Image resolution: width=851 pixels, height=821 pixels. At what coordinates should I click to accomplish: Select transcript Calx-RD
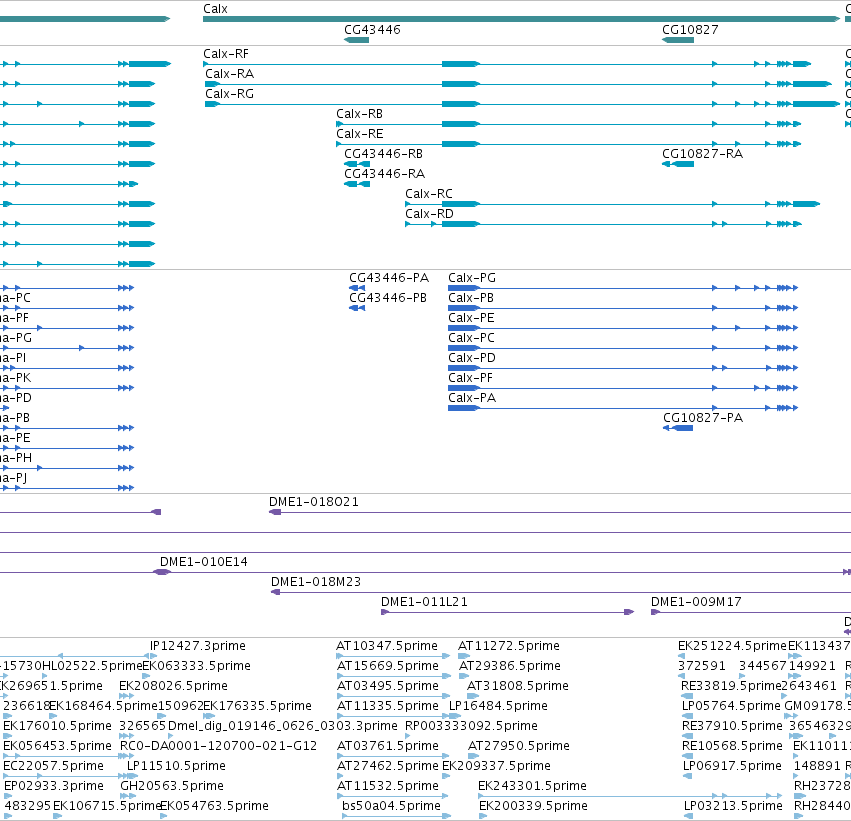pos(604,224)
